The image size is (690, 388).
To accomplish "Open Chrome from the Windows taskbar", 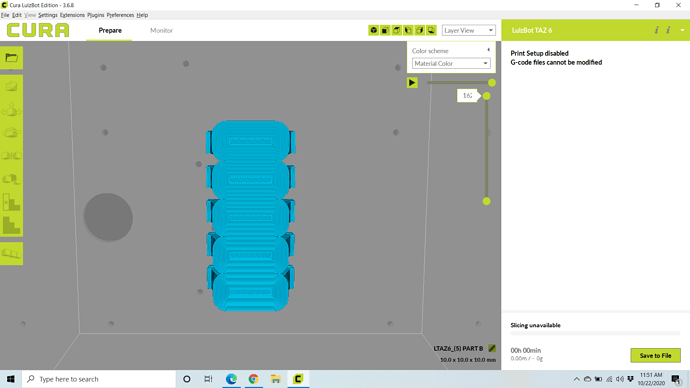I will coord(253,379).
